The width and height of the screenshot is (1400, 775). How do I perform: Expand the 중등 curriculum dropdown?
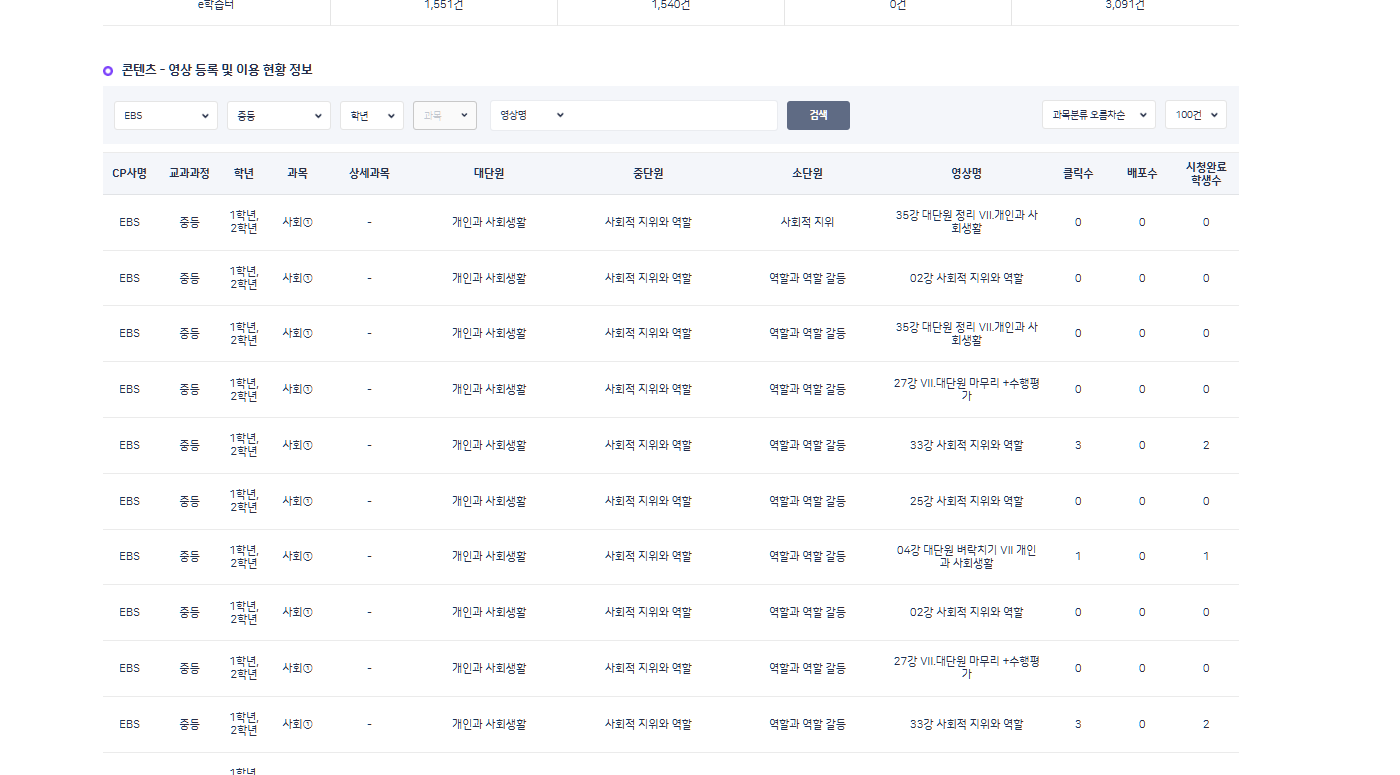tap(278, 115)
